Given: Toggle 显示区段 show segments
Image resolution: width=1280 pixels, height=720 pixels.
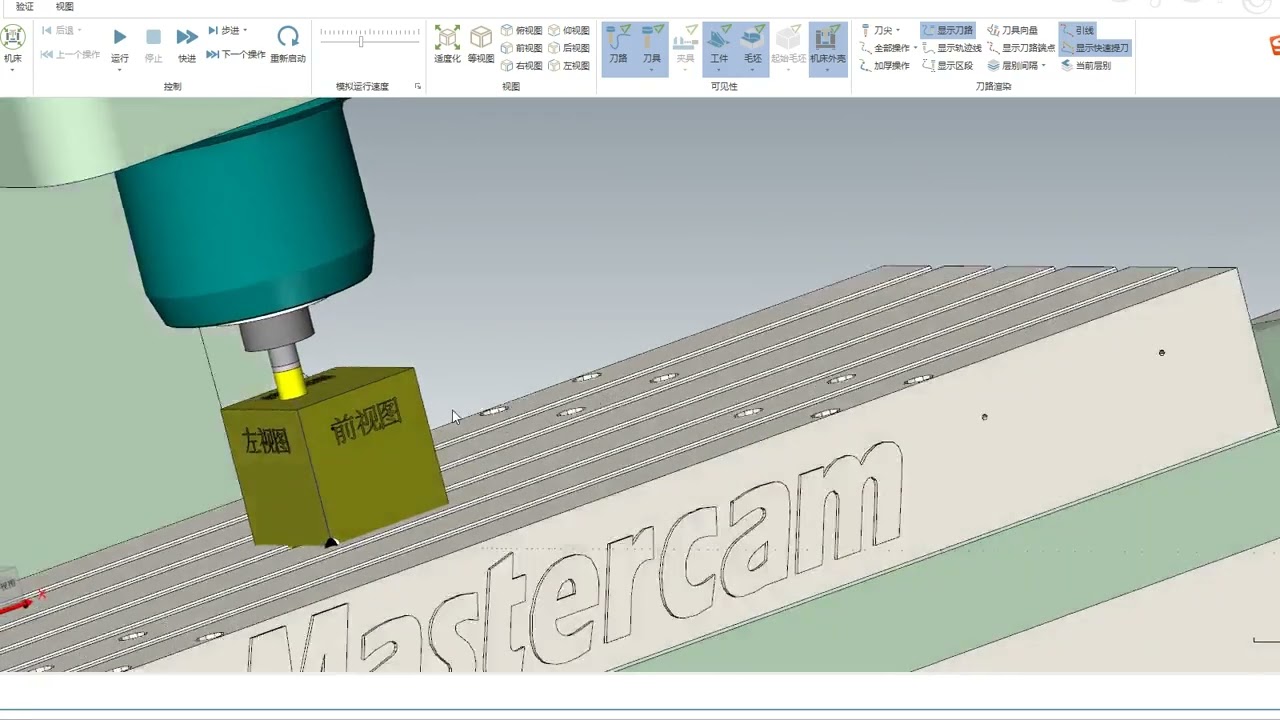Looking at the screenshot, I should (947, 66).
